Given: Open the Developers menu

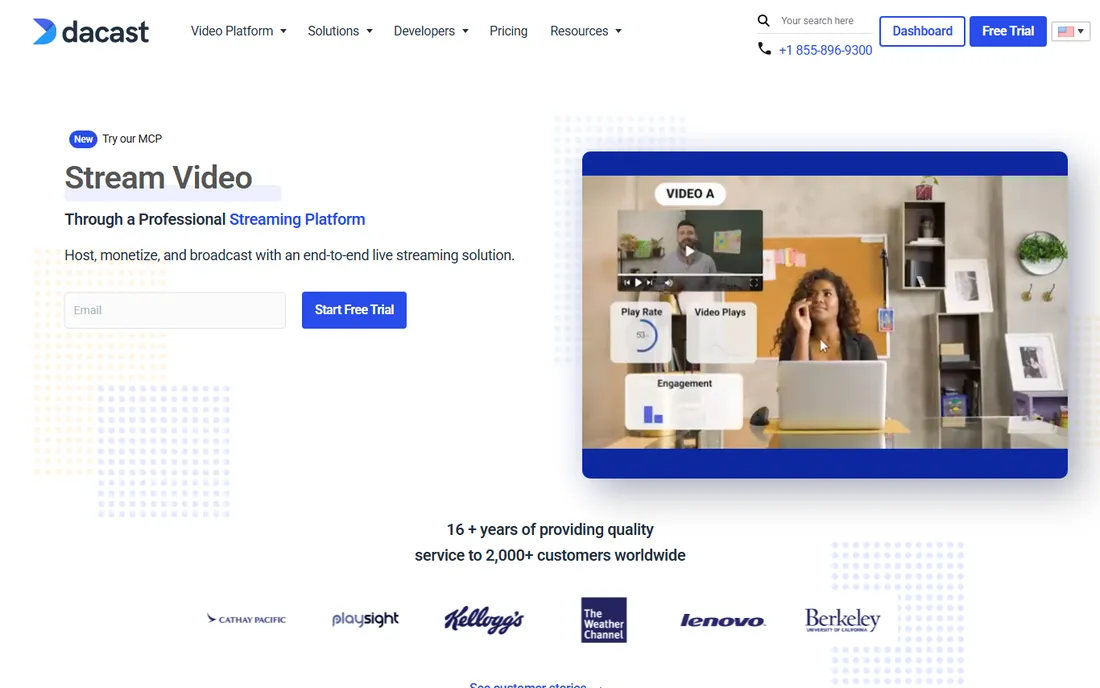Looking at the screenshot, I should click(x=424, y=31).
